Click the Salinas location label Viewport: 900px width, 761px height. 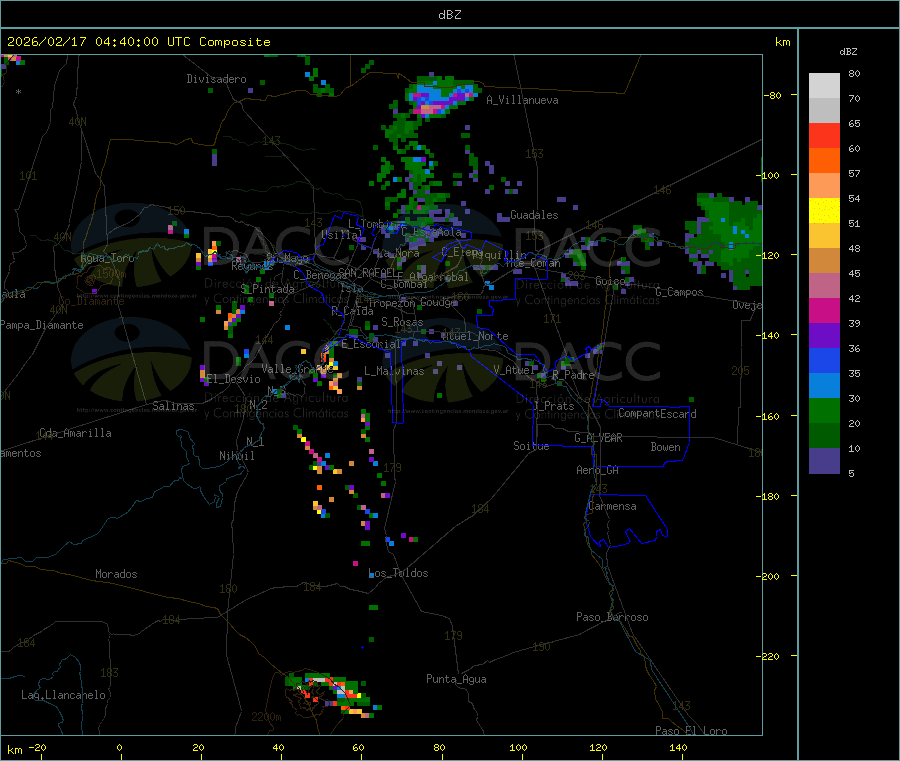coord(173,406)
